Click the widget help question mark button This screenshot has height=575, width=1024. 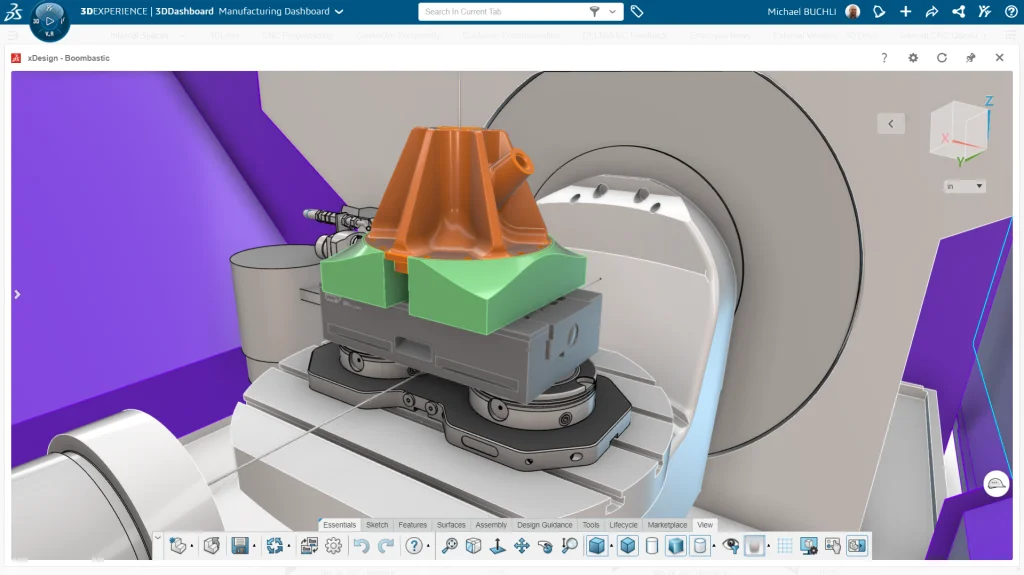click(x=884, y=58)
